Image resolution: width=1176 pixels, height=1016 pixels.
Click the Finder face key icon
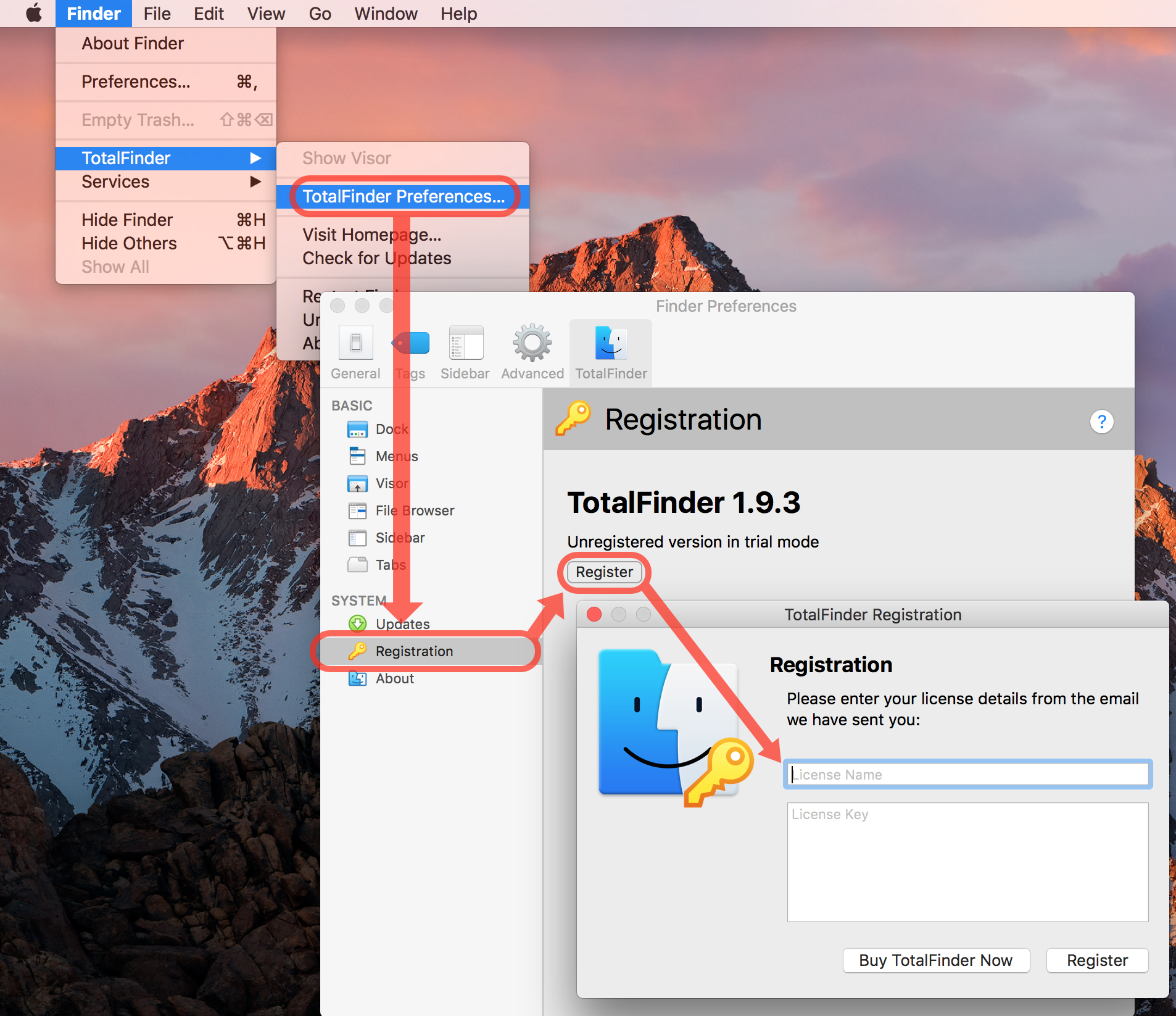[675, 727]
